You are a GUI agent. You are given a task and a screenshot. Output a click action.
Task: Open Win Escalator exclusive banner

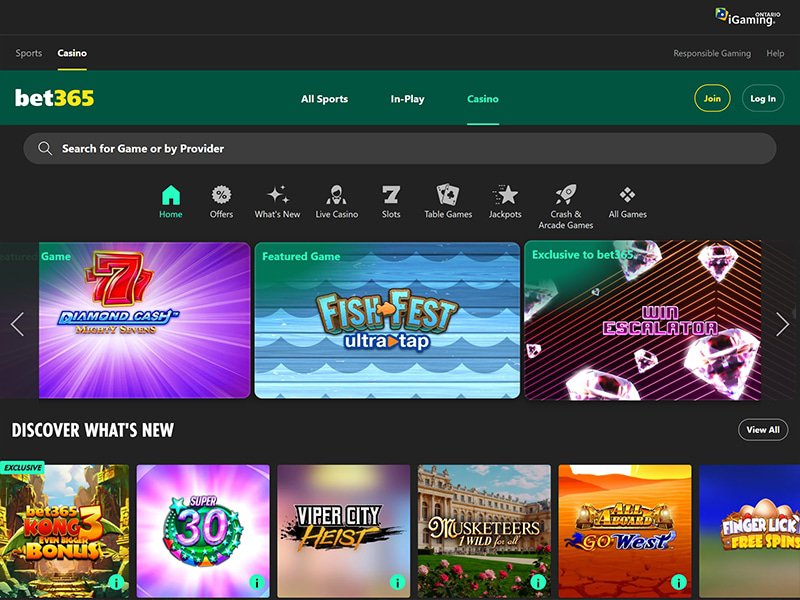643,320
